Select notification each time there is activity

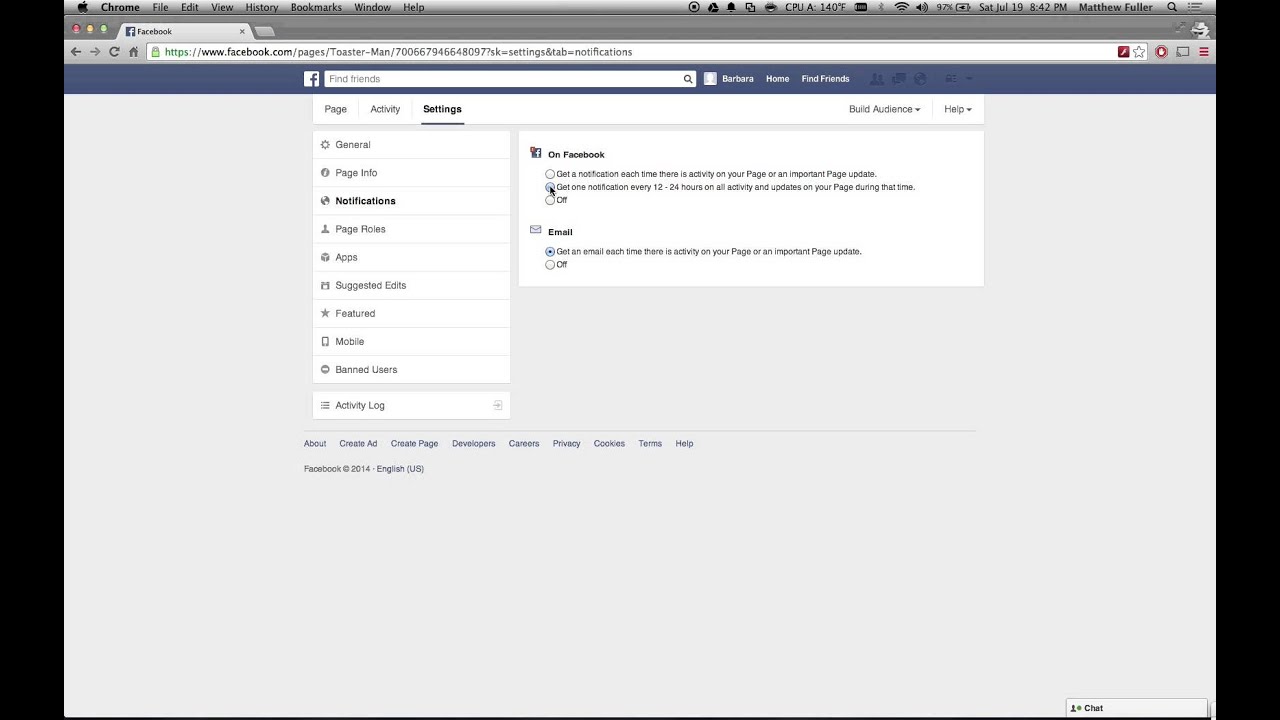550,174
